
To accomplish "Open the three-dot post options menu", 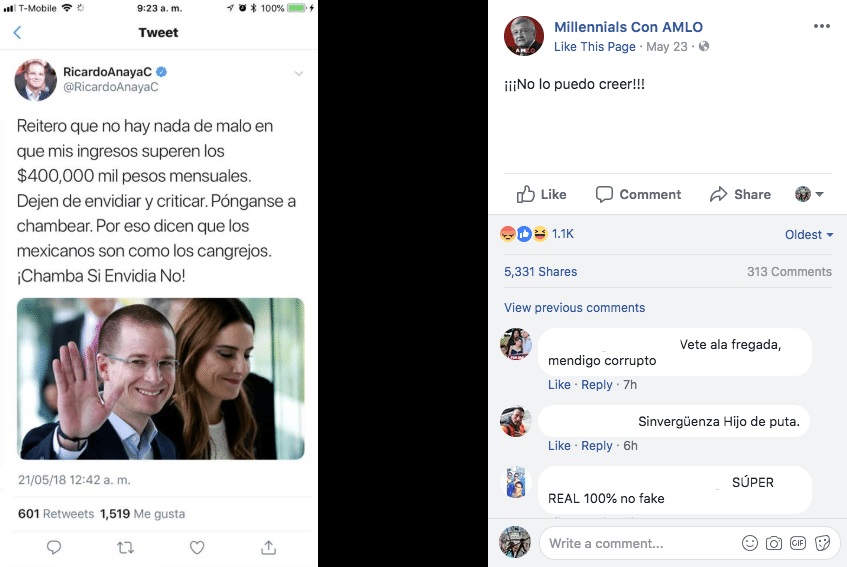I will tap(822, 27).
